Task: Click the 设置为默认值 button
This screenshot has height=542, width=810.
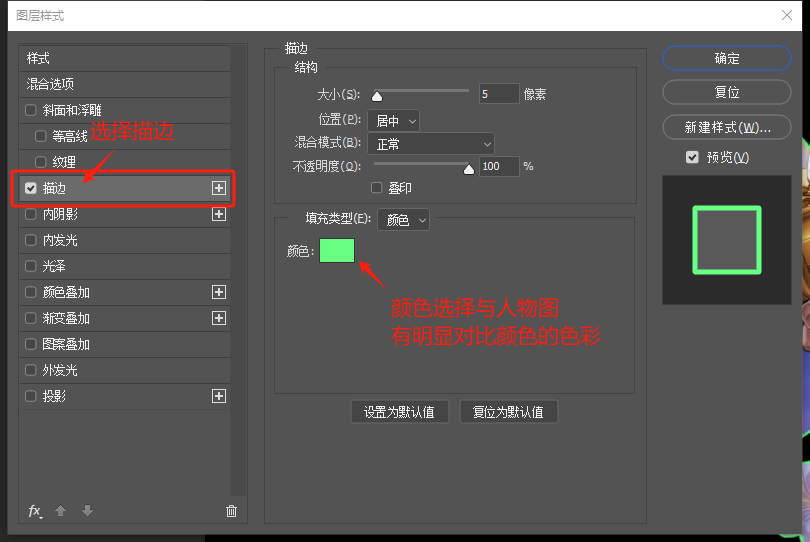Action: (x=399, y=412)
